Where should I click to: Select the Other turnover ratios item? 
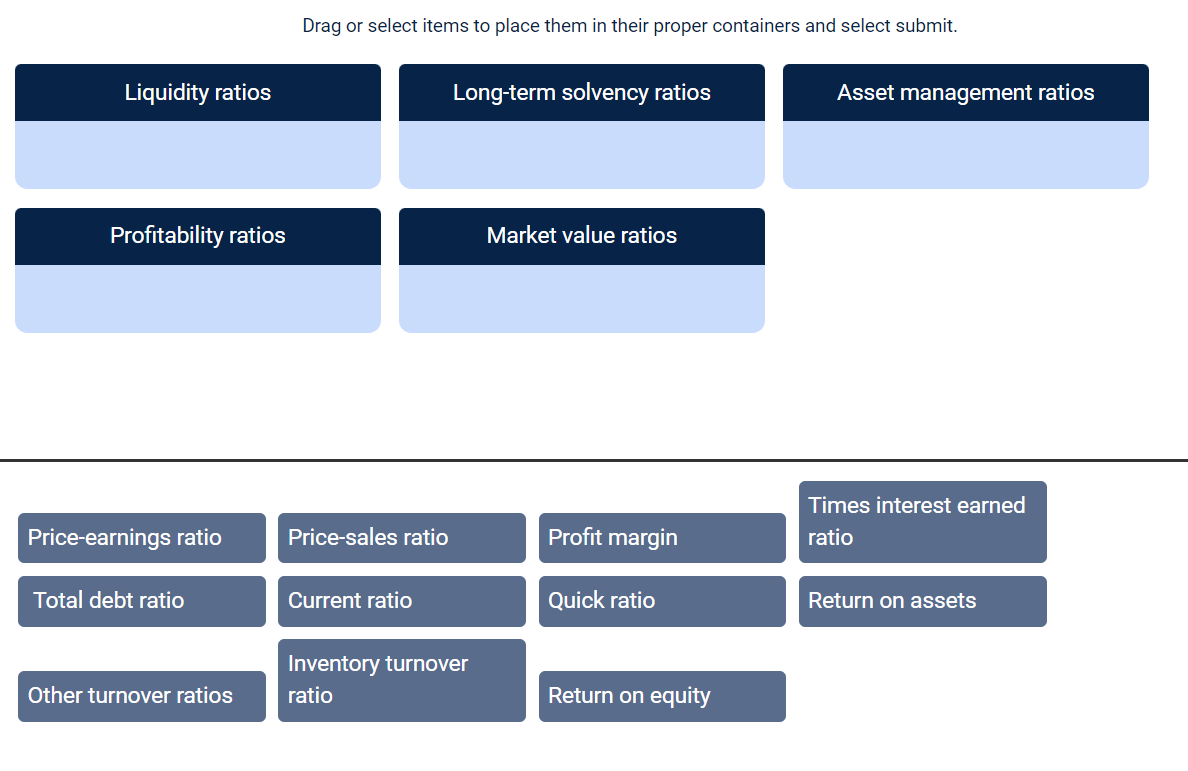pyautogui.click(x=141, y=695)
